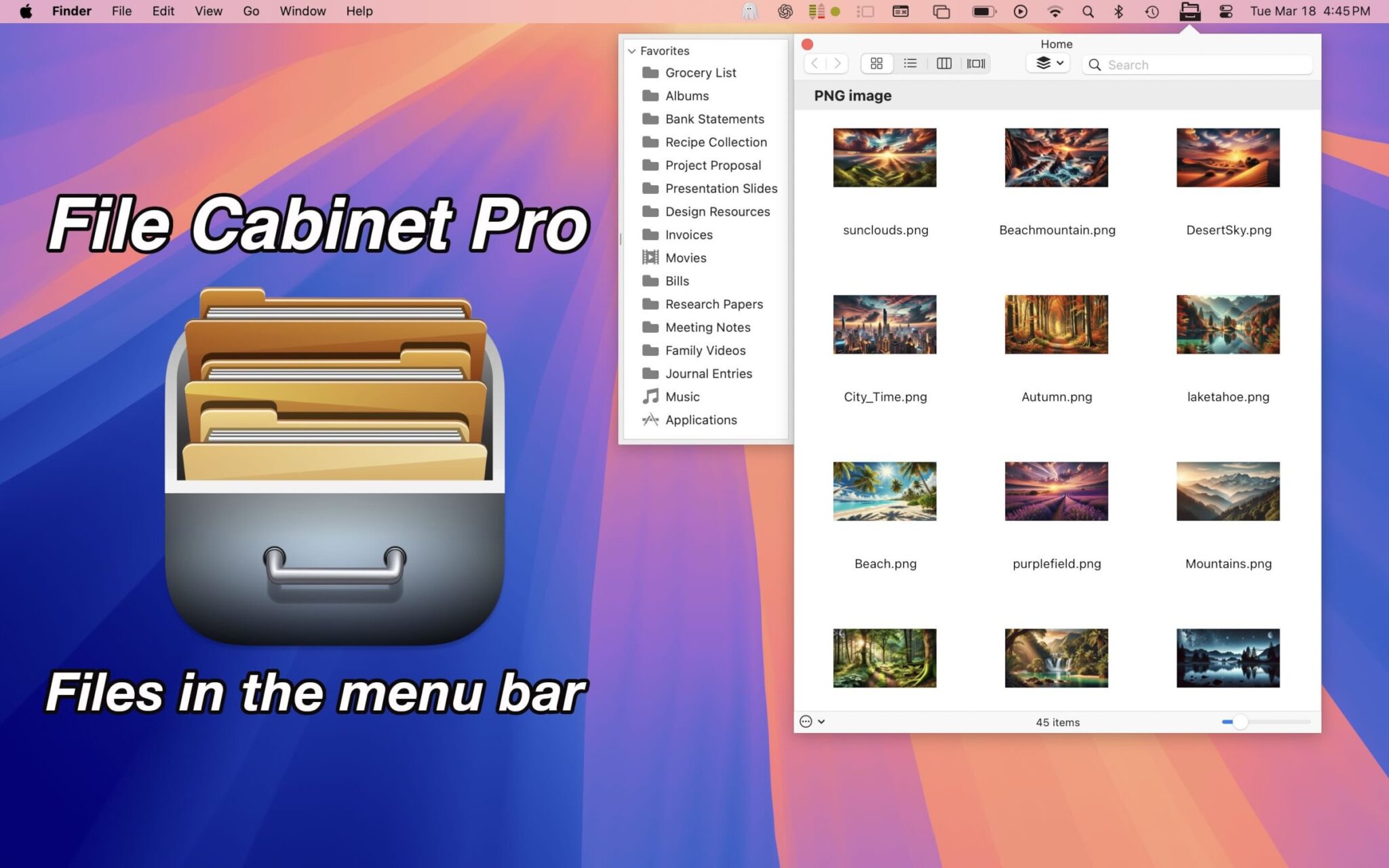Collapse the Favorites section
Image resolution: width=1389 pixels, height=868 pixels.
point(631,51)
